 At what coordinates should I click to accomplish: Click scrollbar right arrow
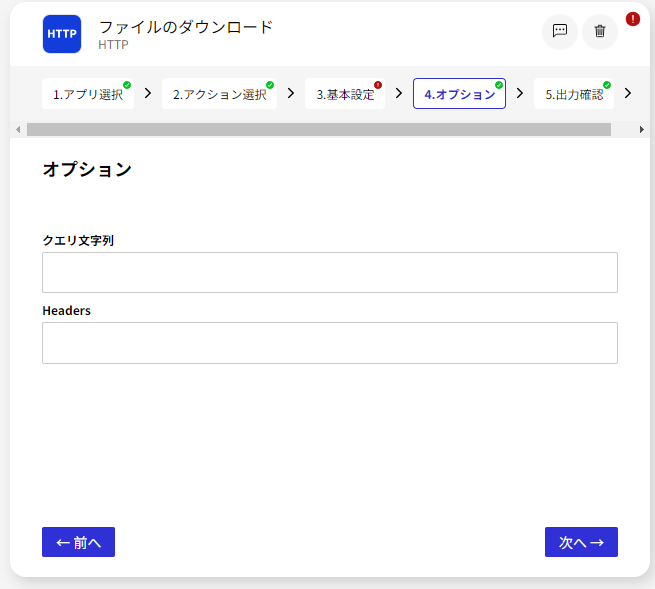tap(642, 129)
